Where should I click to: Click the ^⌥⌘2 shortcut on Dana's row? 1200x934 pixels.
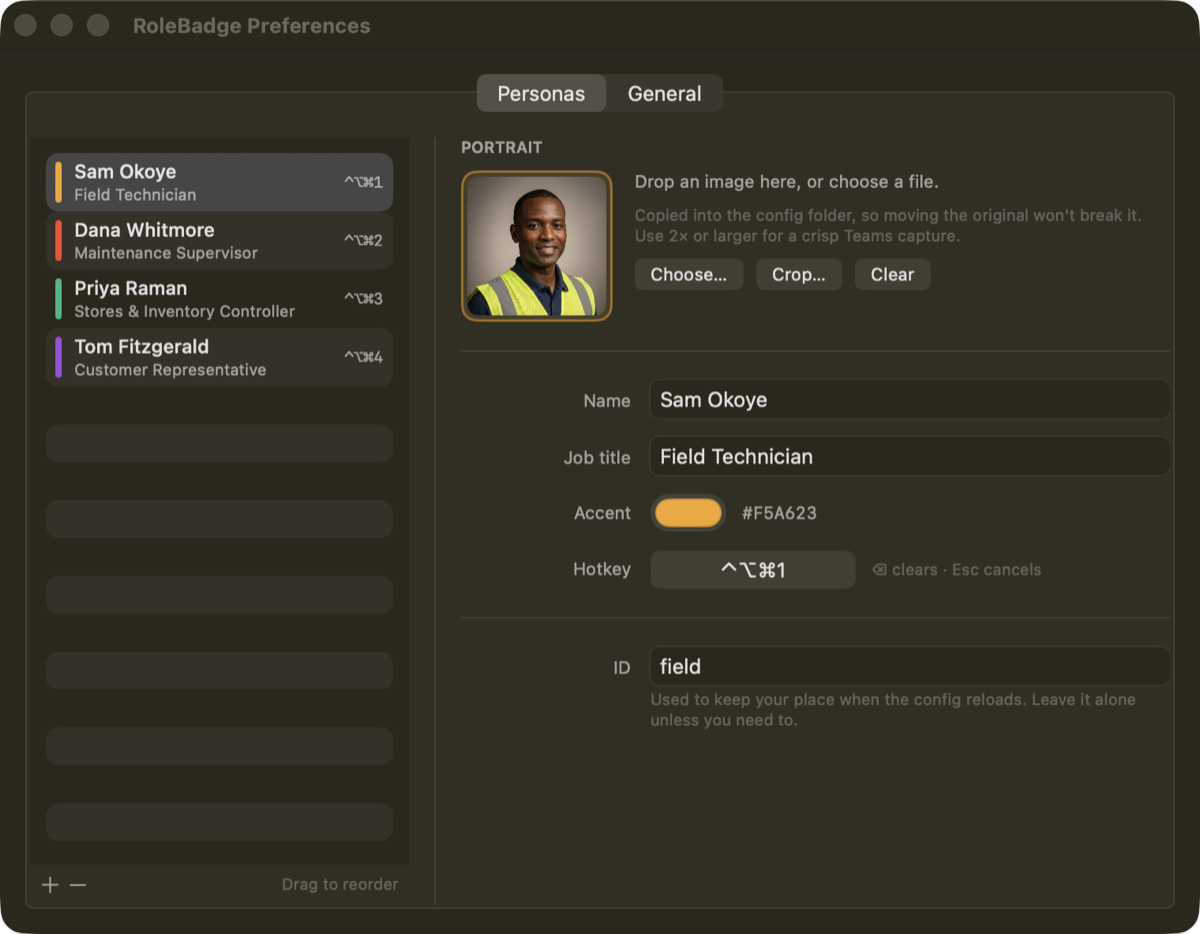363,240
